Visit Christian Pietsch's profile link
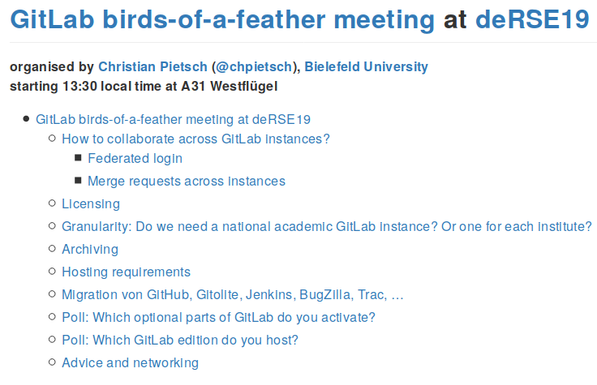 pyautogui.click(x=153, y=67)
